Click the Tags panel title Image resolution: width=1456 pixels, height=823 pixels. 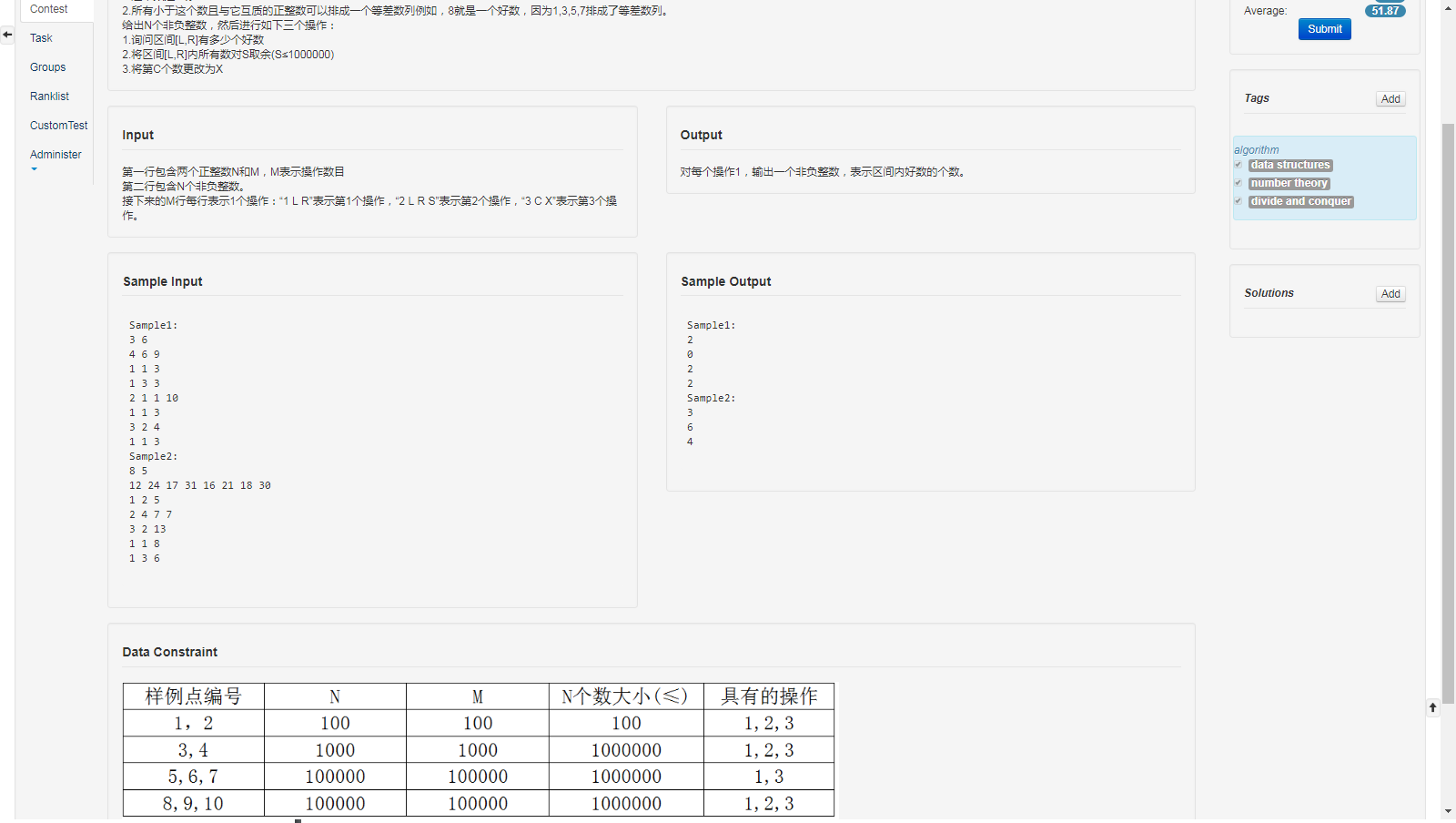coord(1257,98)
